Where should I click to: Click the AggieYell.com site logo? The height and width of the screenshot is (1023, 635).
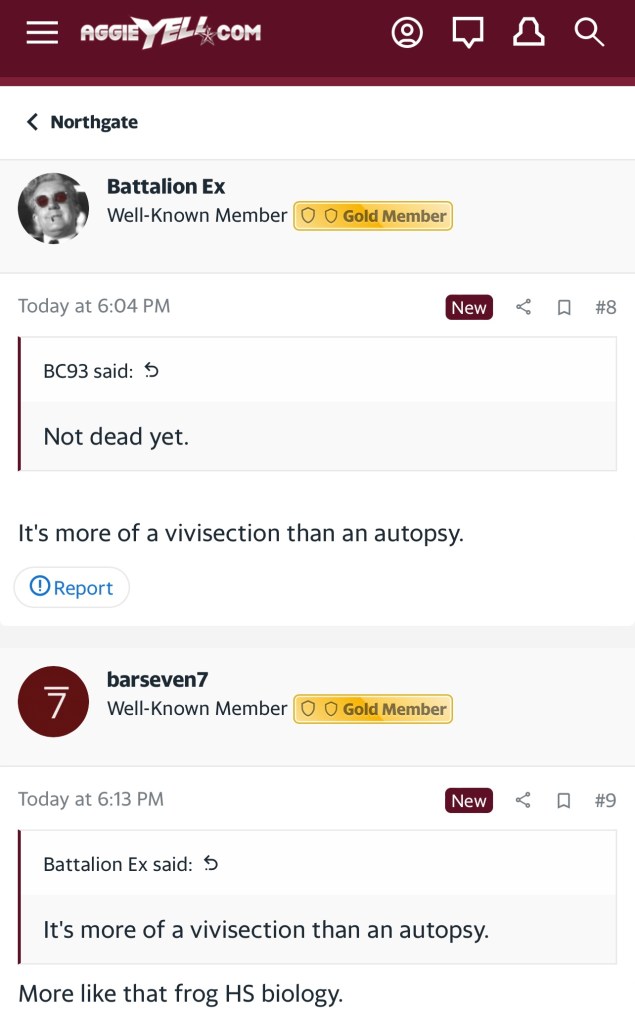click(170, 33)
